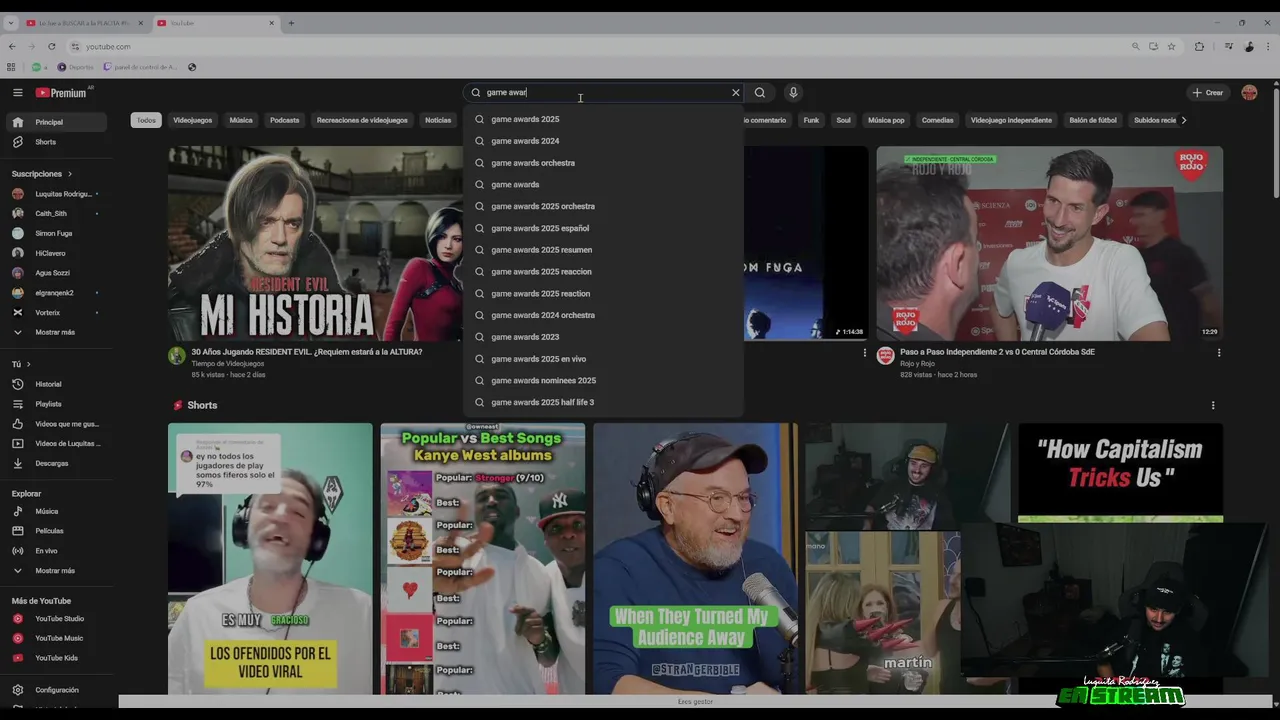Open Tiempo de Videojuegos channel link
The height and width of the screenshot is (720, 1280).
click(229, 363)
